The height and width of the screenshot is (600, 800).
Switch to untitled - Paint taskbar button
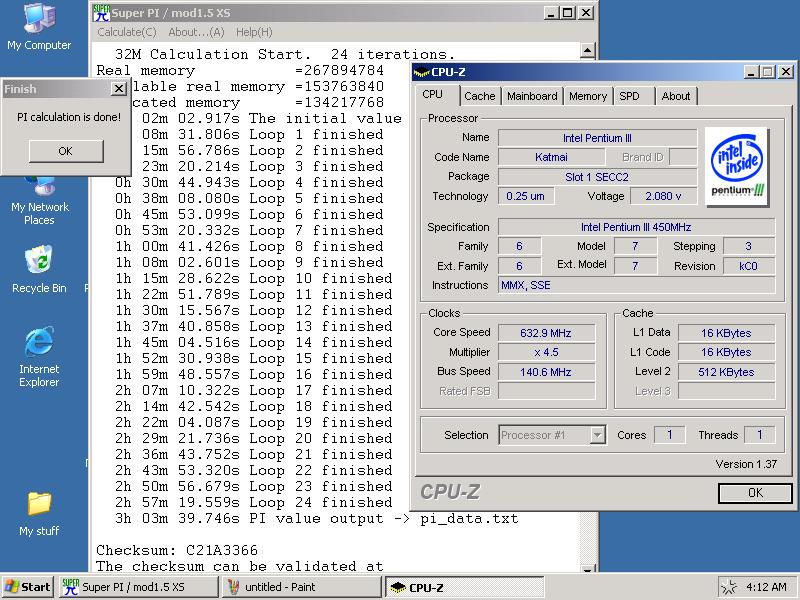pos(301,587)
